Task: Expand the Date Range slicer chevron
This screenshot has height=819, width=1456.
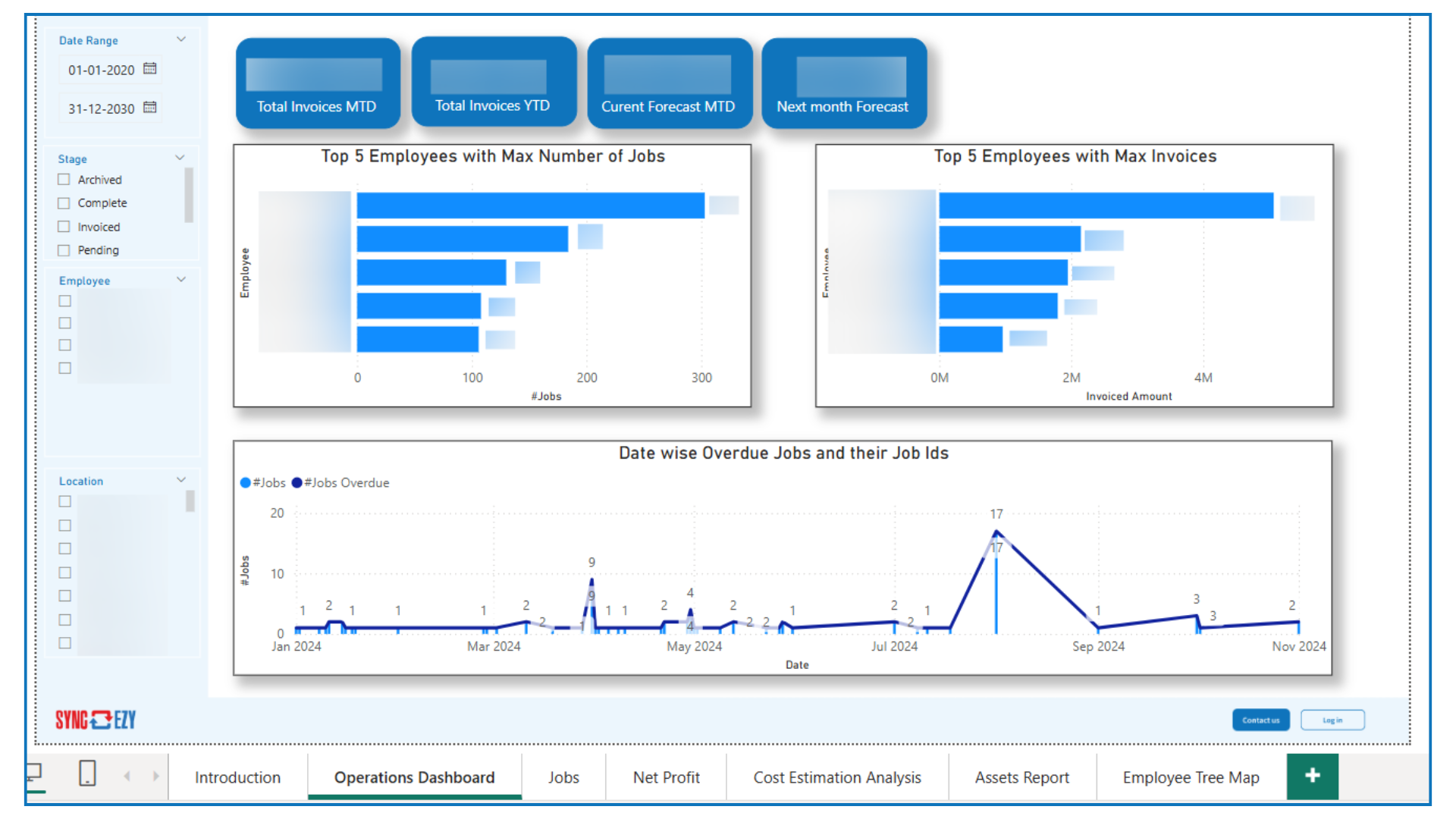Action: tap(181, 39)
